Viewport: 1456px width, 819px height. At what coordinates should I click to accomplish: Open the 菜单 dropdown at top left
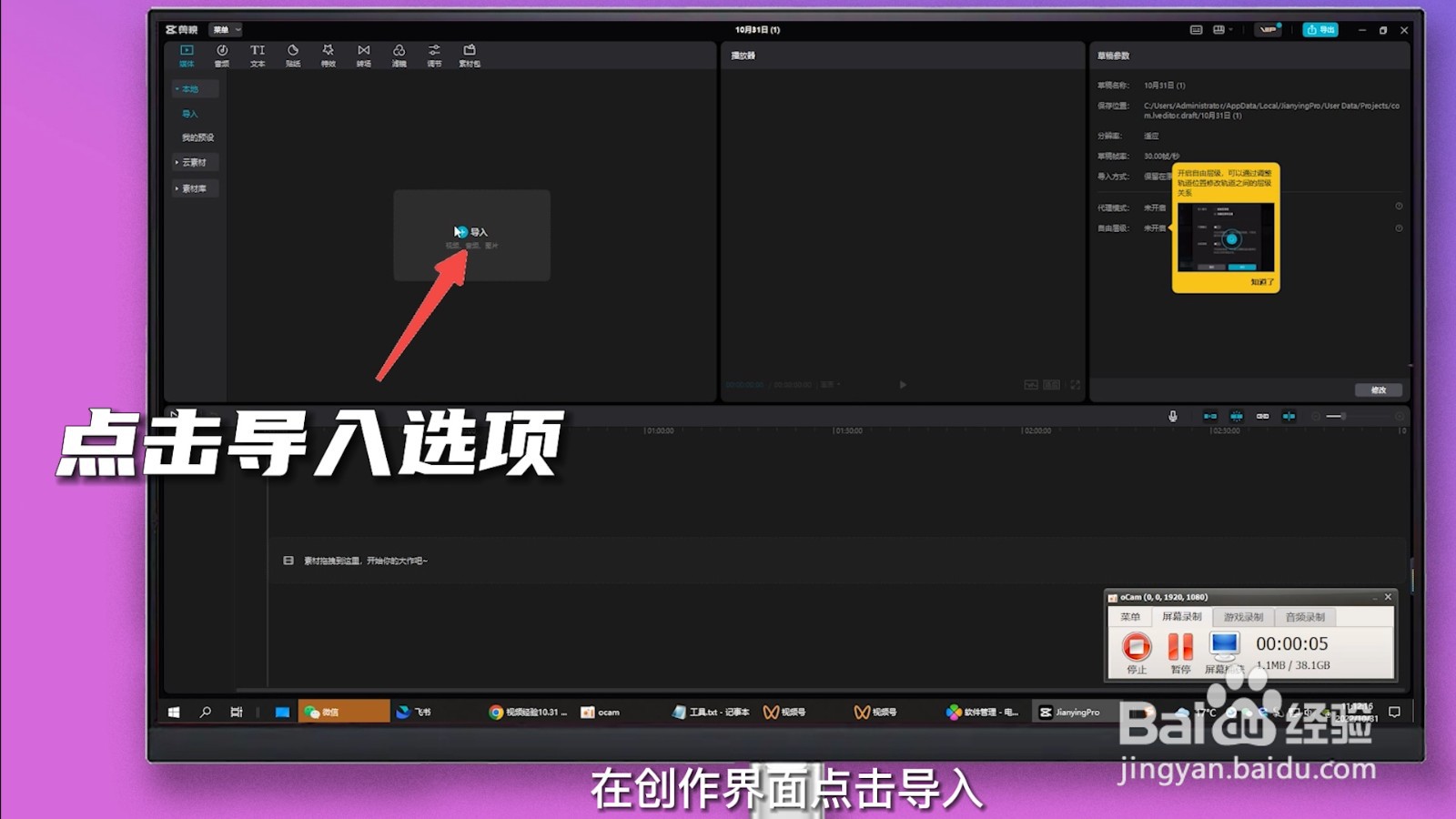[x=225, y=29]
